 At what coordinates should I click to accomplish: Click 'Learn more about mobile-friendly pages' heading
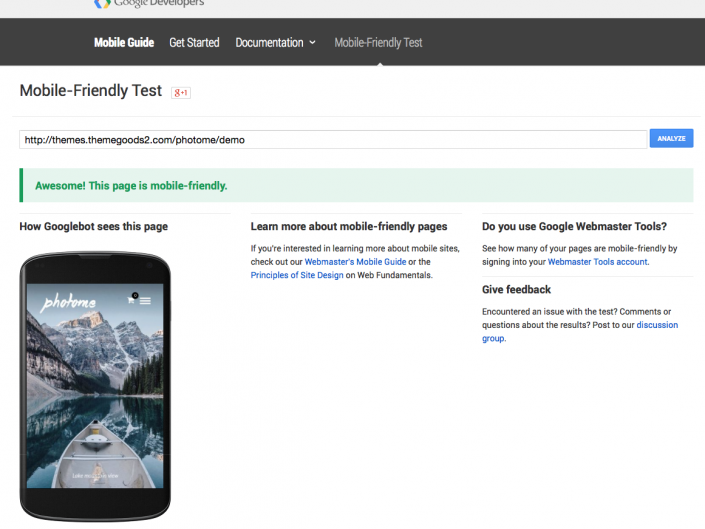349,227
